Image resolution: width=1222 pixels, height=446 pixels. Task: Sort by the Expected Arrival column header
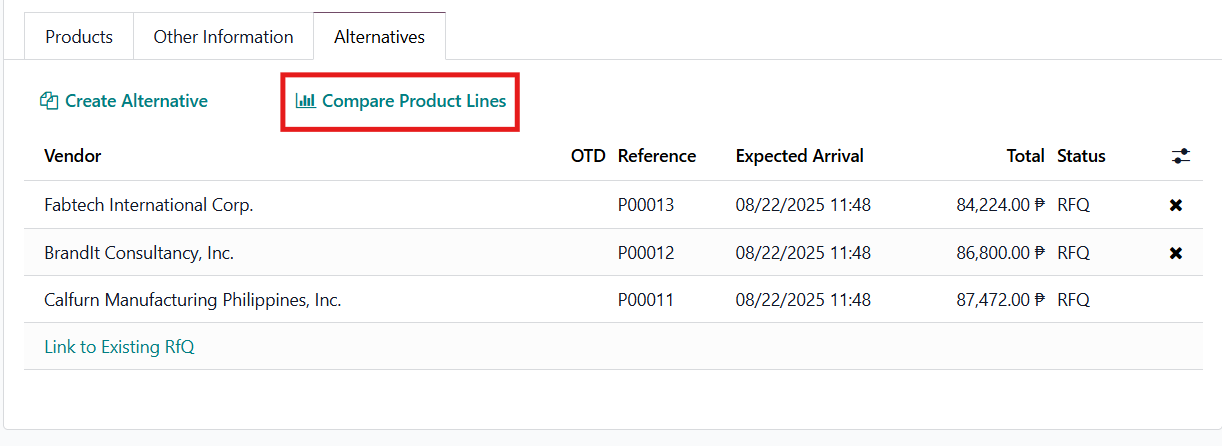pyautogui.click(x=799, y=156)
